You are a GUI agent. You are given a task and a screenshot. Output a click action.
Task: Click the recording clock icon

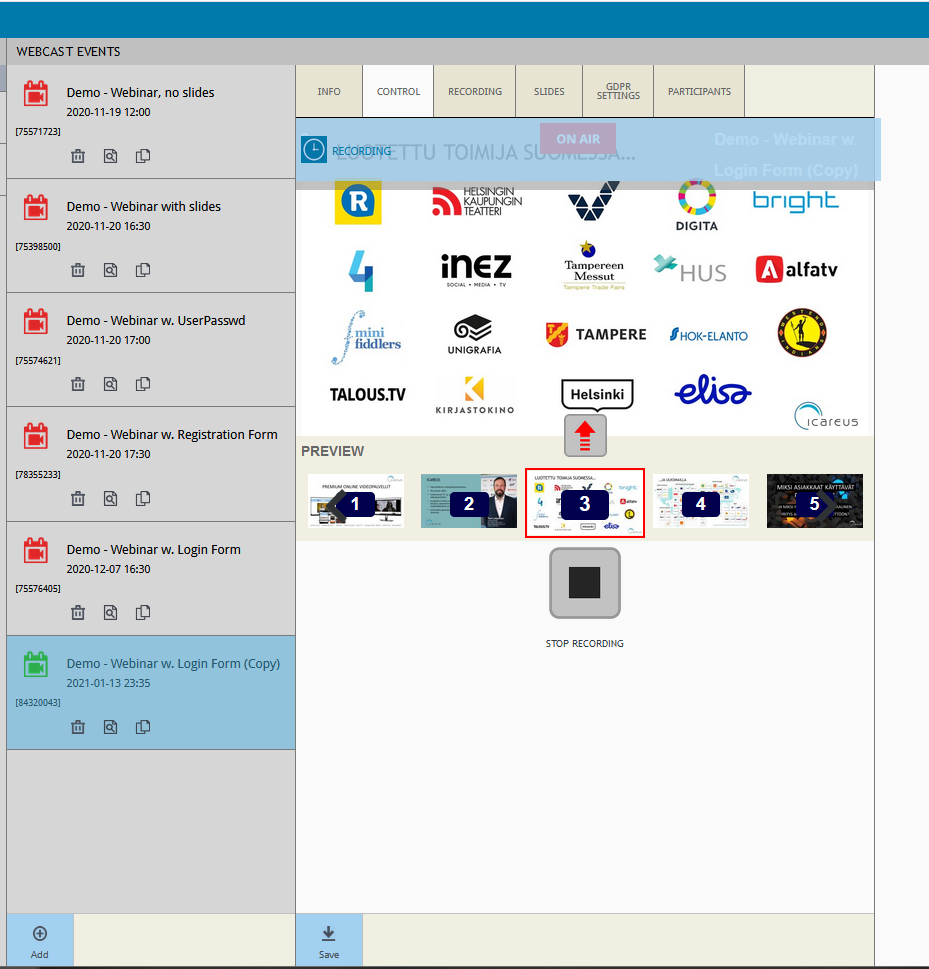click(x=314, y=150)
